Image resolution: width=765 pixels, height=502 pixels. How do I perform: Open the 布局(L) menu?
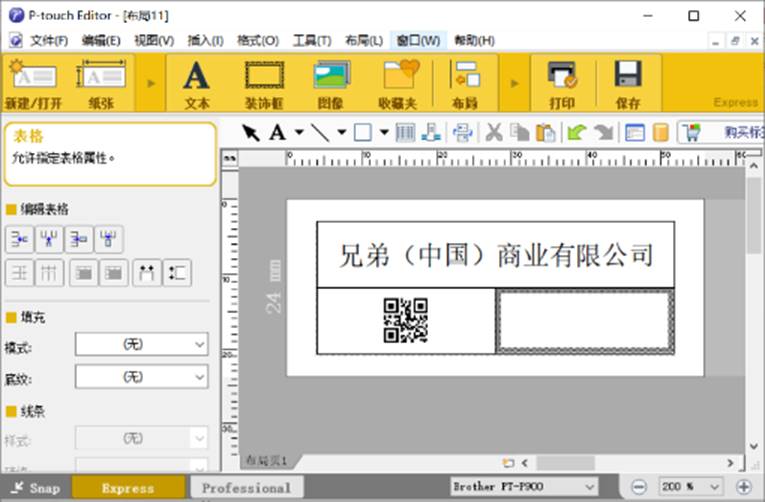364,40
